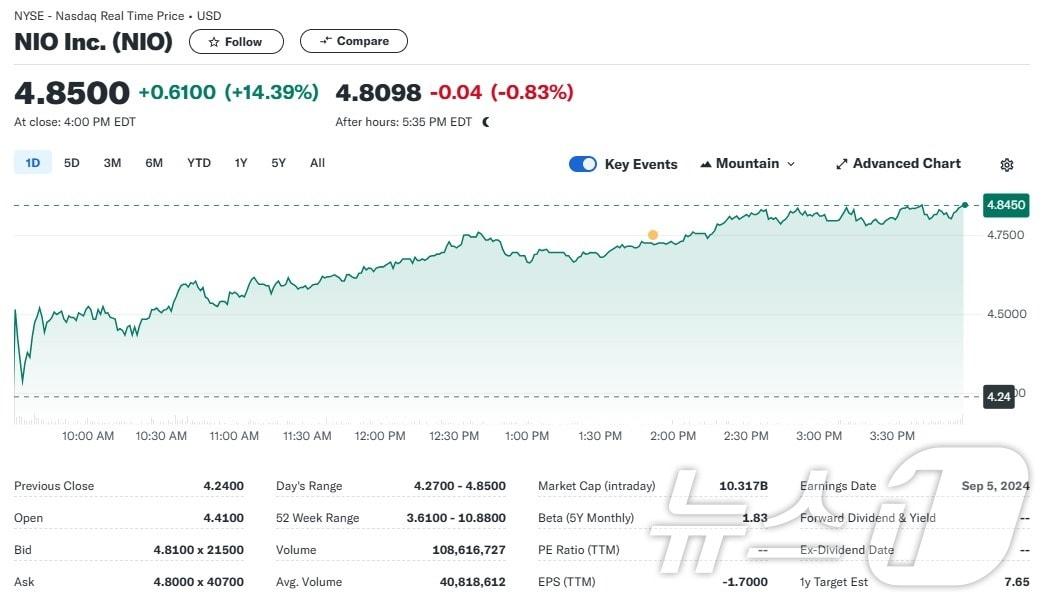Switch to the 3M range
Screen dimensions: 1048x605
112,163
